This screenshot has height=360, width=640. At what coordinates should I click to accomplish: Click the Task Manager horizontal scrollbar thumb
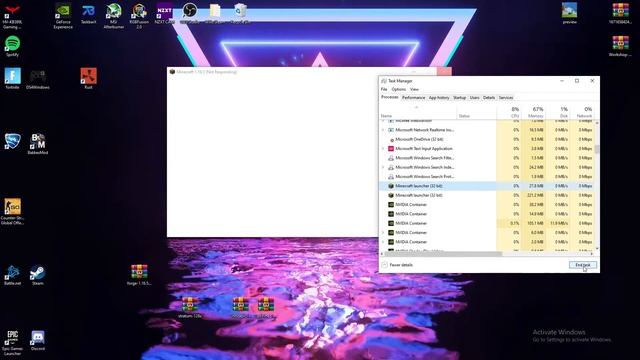[443, 254]
